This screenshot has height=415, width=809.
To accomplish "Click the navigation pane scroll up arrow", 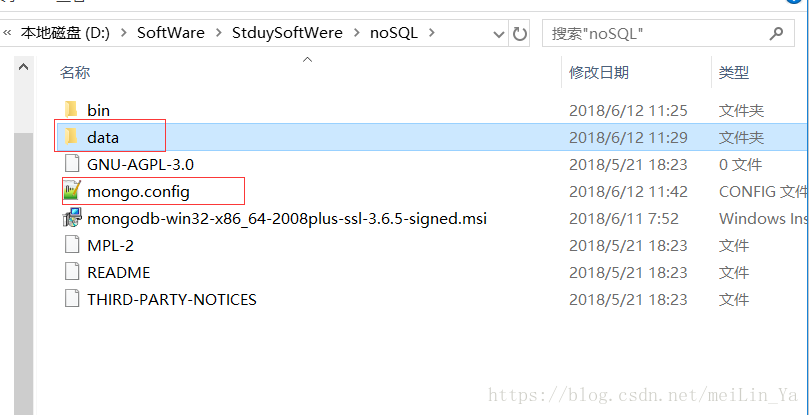I will [x=23, y=67].
